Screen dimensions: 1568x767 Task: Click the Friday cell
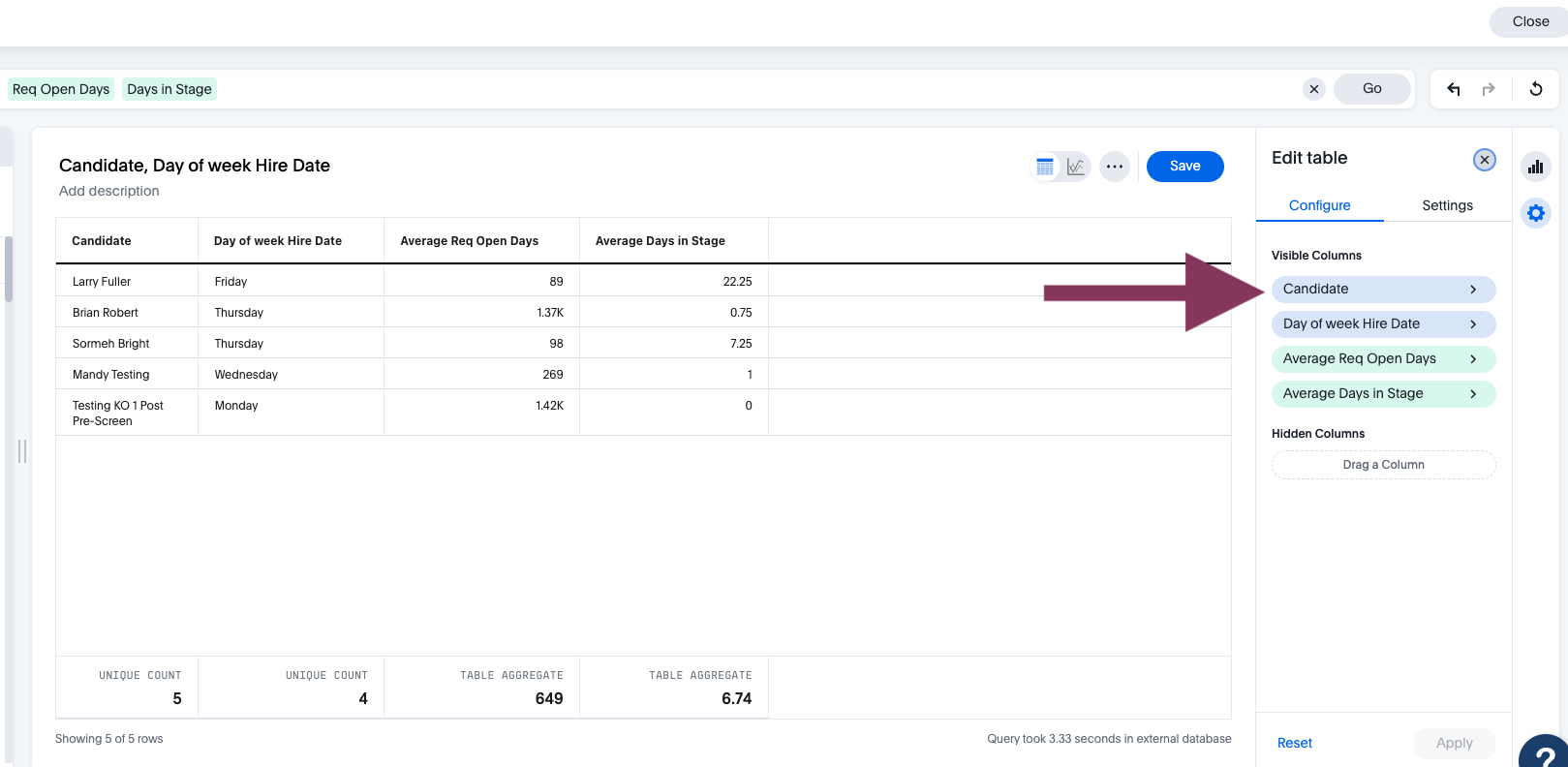[x=292, y=282]
